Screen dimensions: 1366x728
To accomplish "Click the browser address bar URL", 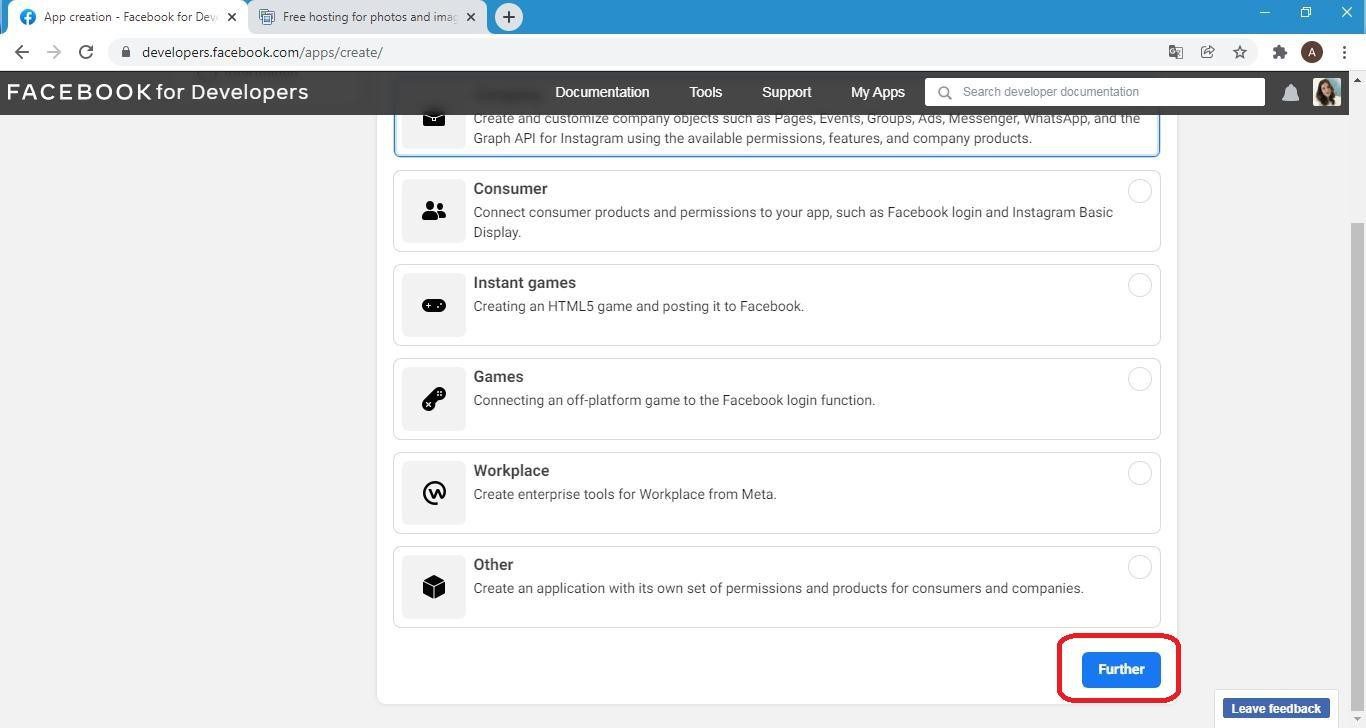I will (x=262, y=52).
